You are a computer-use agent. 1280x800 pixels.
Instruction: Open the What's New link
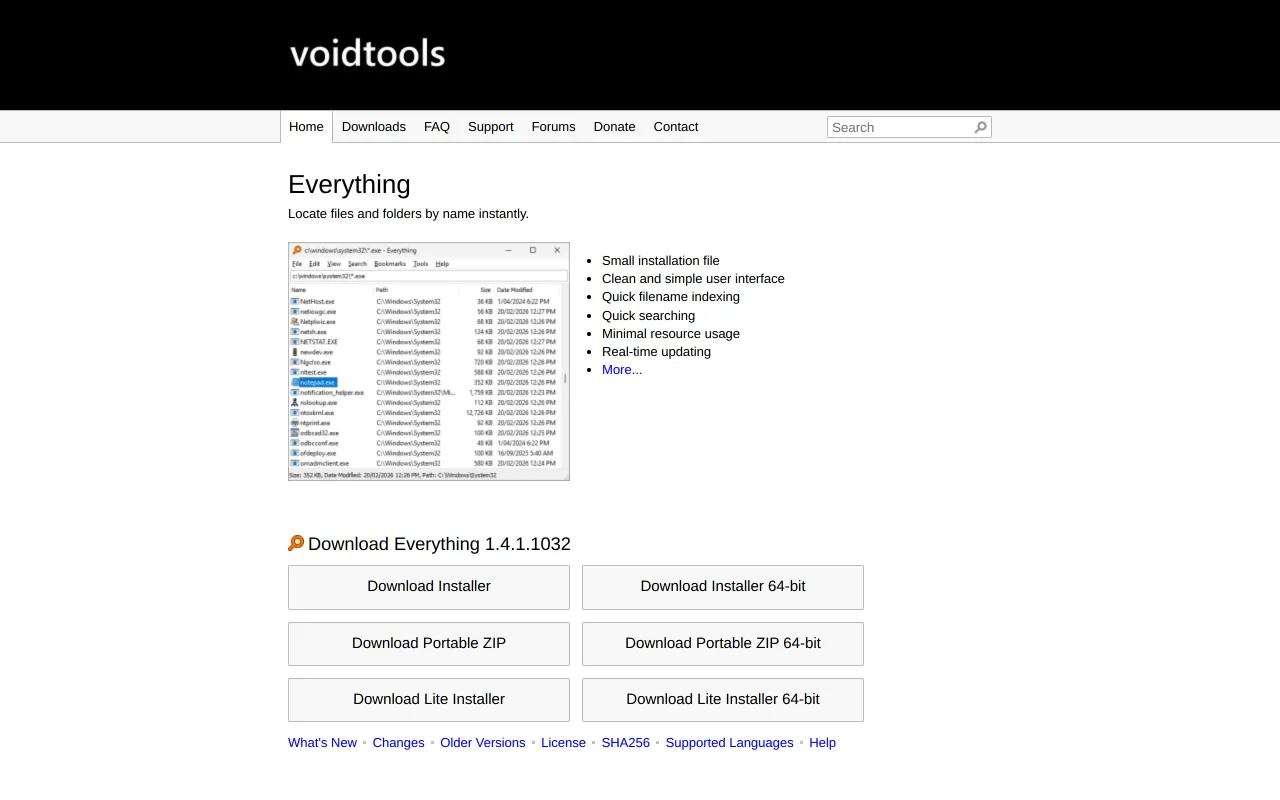point(322,743)
